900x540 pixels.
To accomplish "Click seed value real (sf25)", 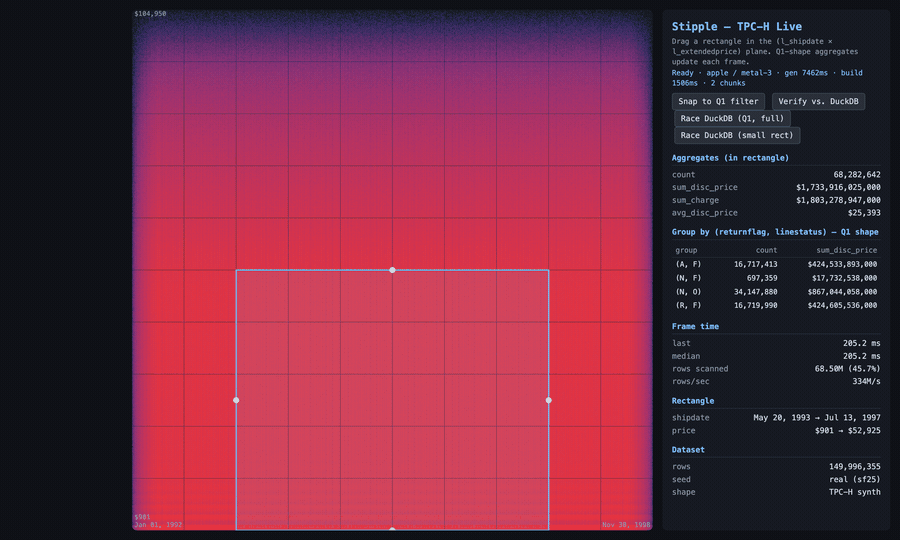I will tap(854, 479).
